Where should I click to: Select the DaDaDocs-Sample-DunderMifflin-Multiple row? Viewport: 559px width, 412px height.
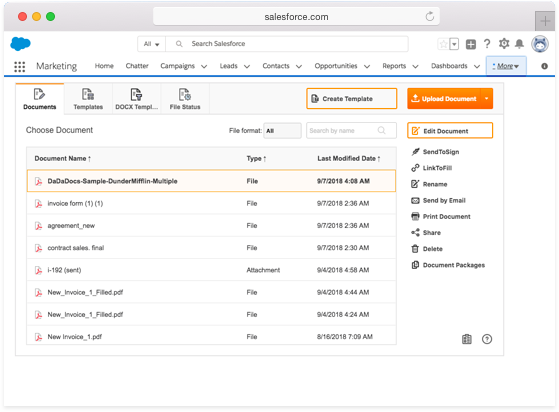pyautogui.click(x=211, y=181)
